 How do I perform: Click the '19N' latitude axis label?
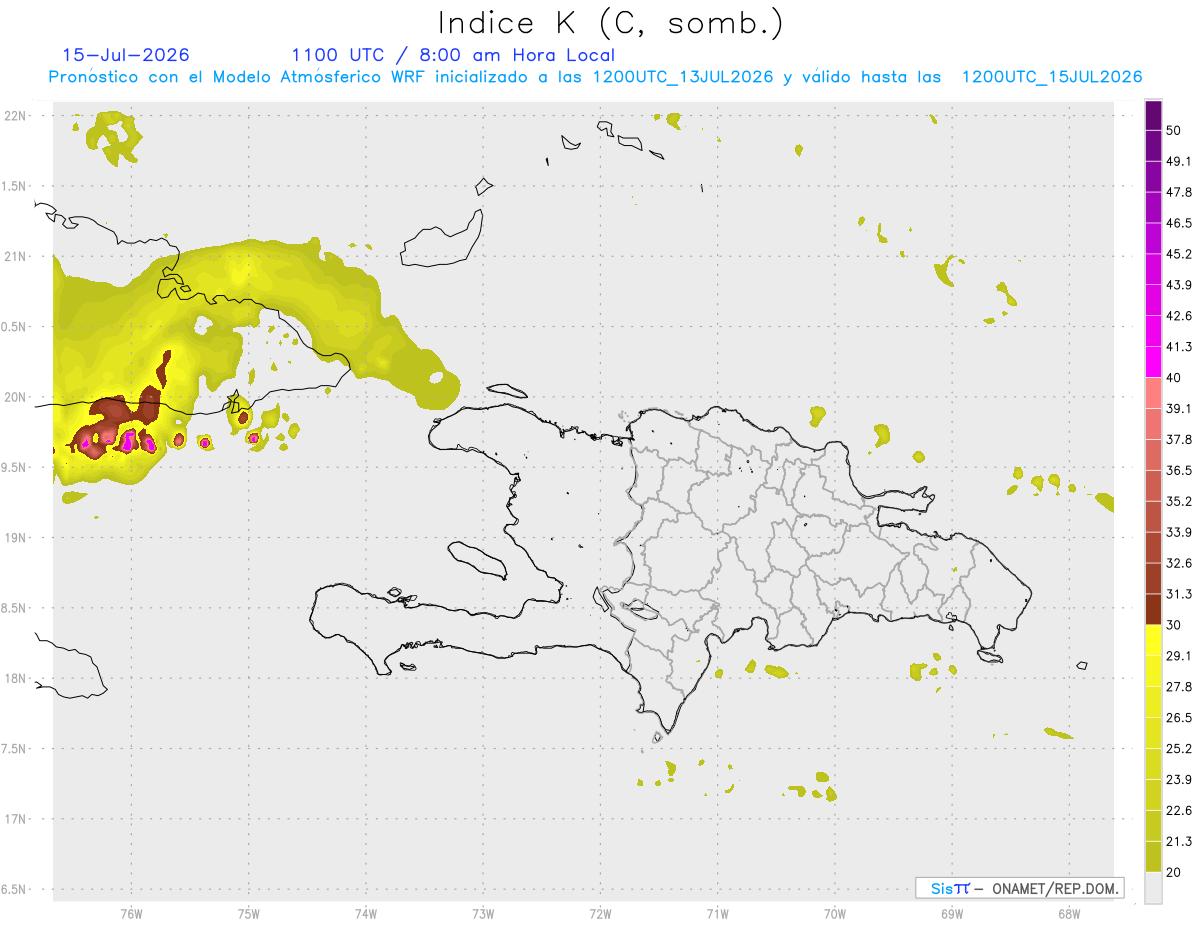click(x=15, y=537)
